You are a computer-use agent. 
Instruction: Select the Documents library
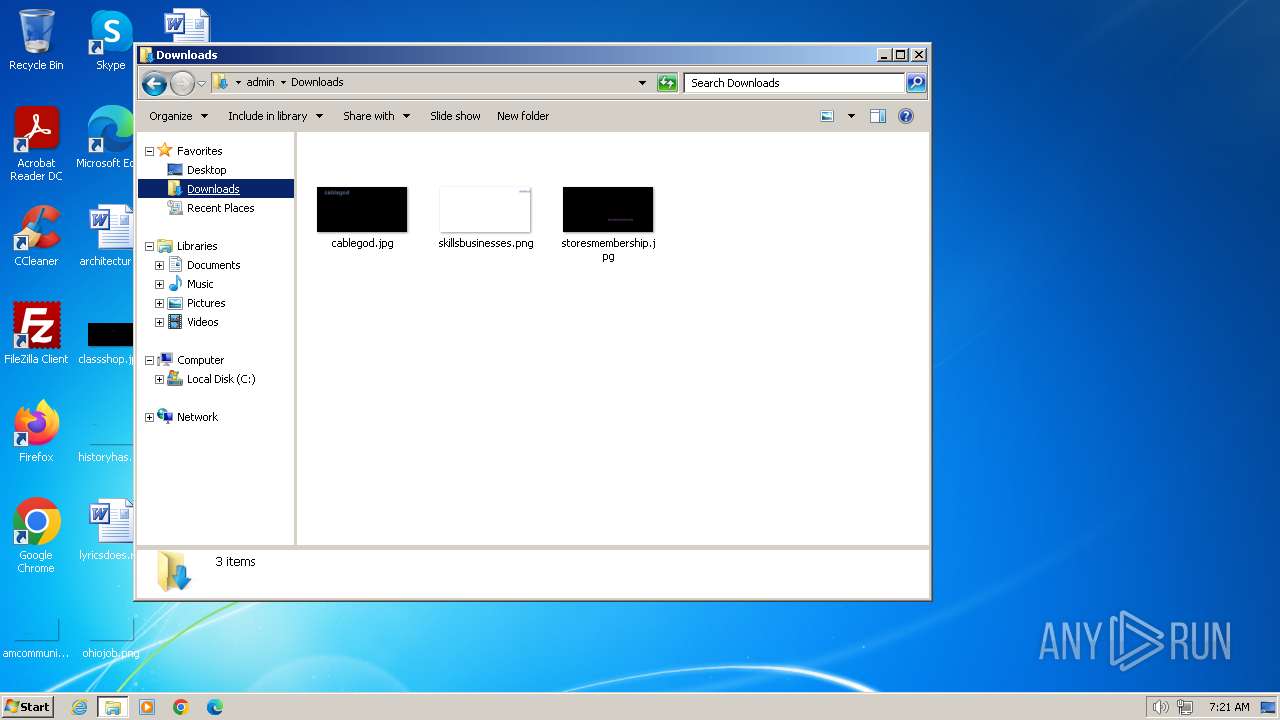click(213, 265)
